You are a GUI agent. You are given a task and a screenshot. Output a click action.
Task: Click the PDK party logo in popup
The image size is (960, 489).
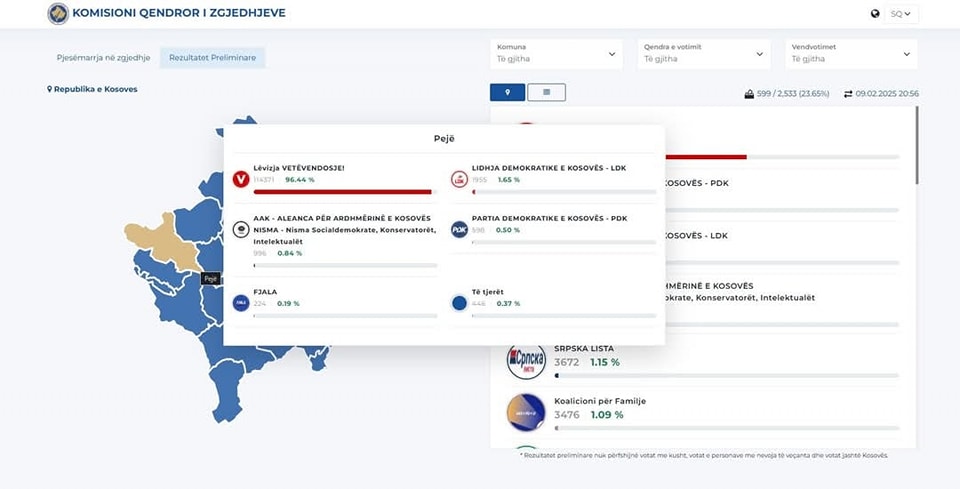[x=459, y=229]
